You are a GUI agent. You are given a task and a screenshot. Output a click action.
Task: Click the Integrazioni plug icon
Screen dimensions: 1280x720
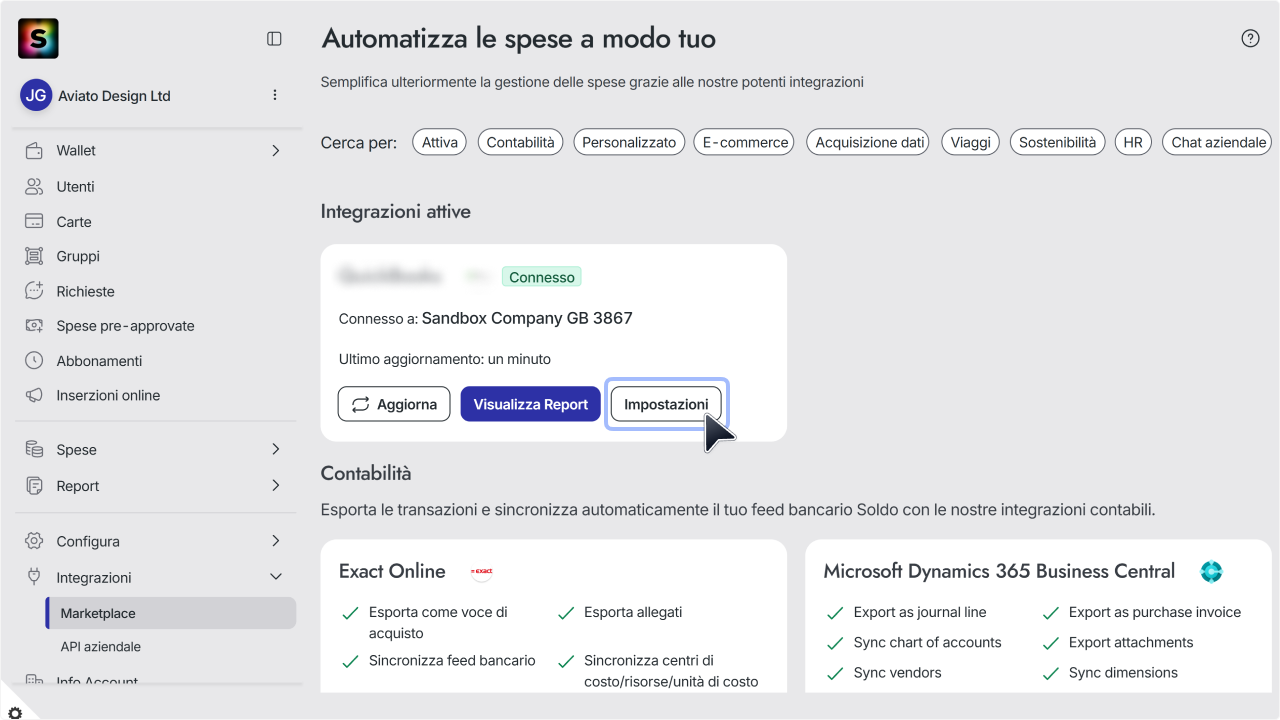point(34,577)
